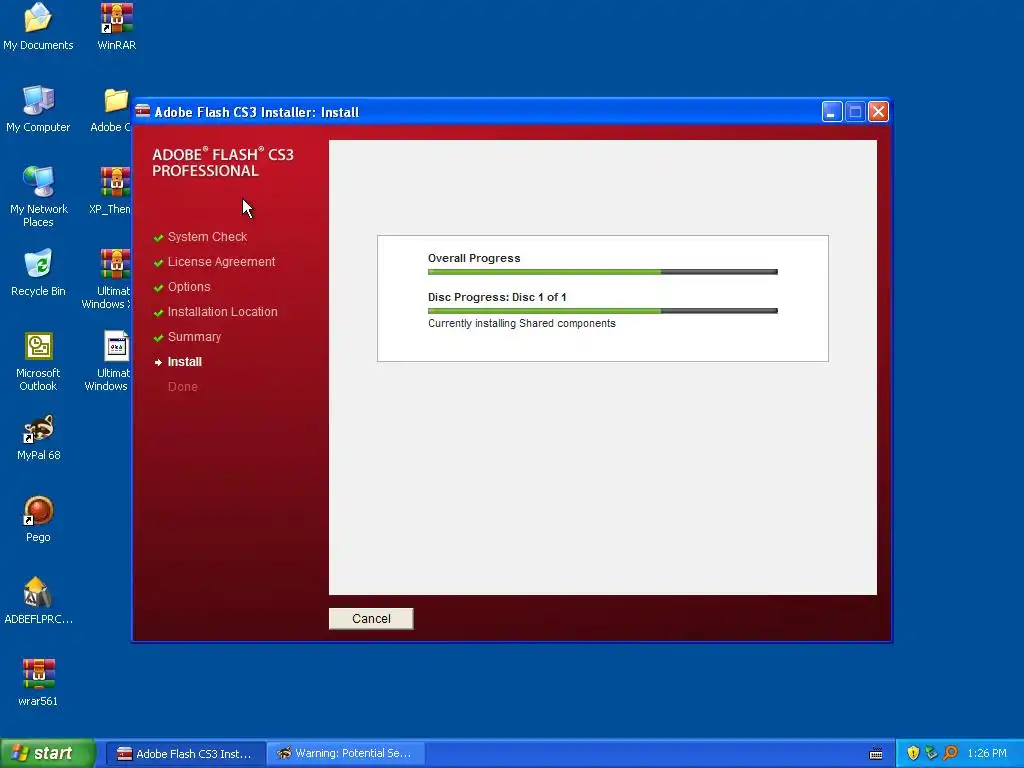Click the Options step in sidebar
The image size is (1024, 768).
tap(189, 287)
